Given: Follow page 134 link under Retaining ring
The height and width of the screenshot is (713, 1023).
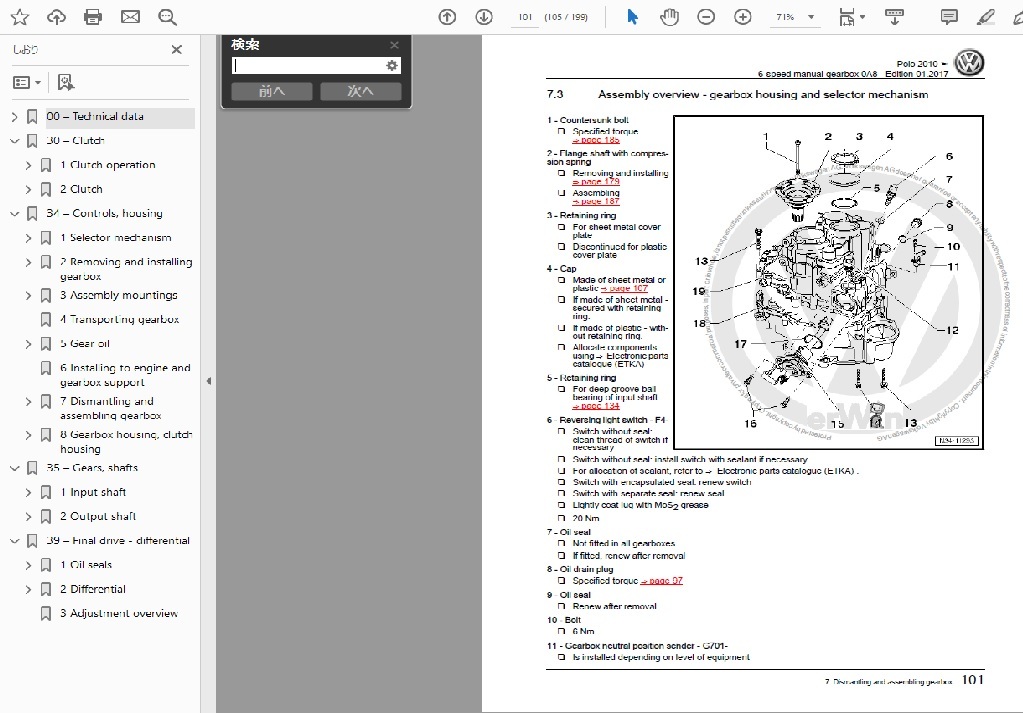Looking at the screenshot, I should 596,406.
